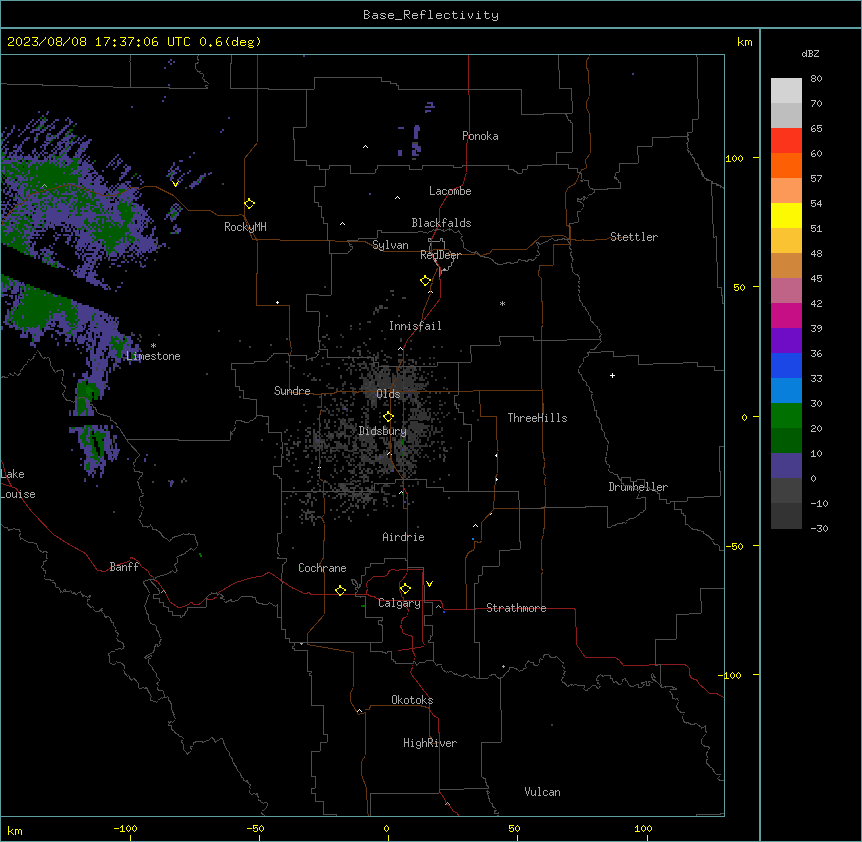Click the dBZ legend heading
The image size is (862, 842).
(x=810, y=54)
